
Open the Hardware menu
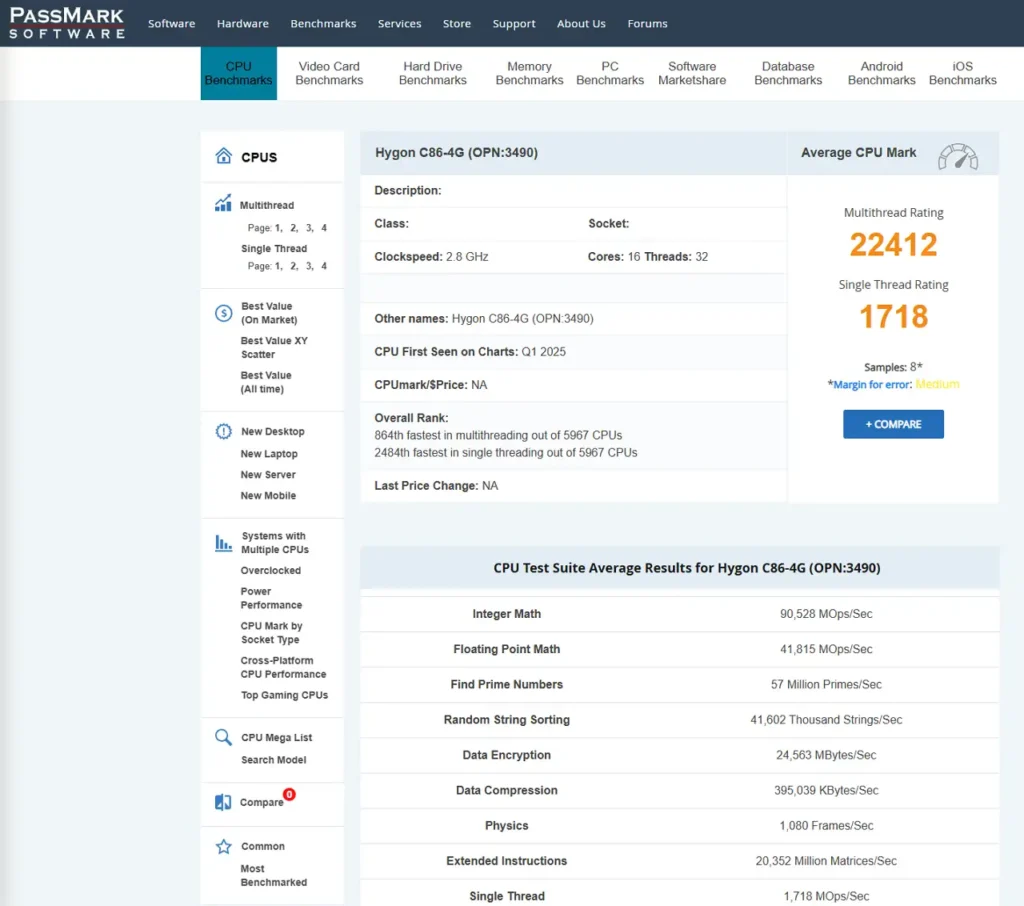click(x=242, y=24)
